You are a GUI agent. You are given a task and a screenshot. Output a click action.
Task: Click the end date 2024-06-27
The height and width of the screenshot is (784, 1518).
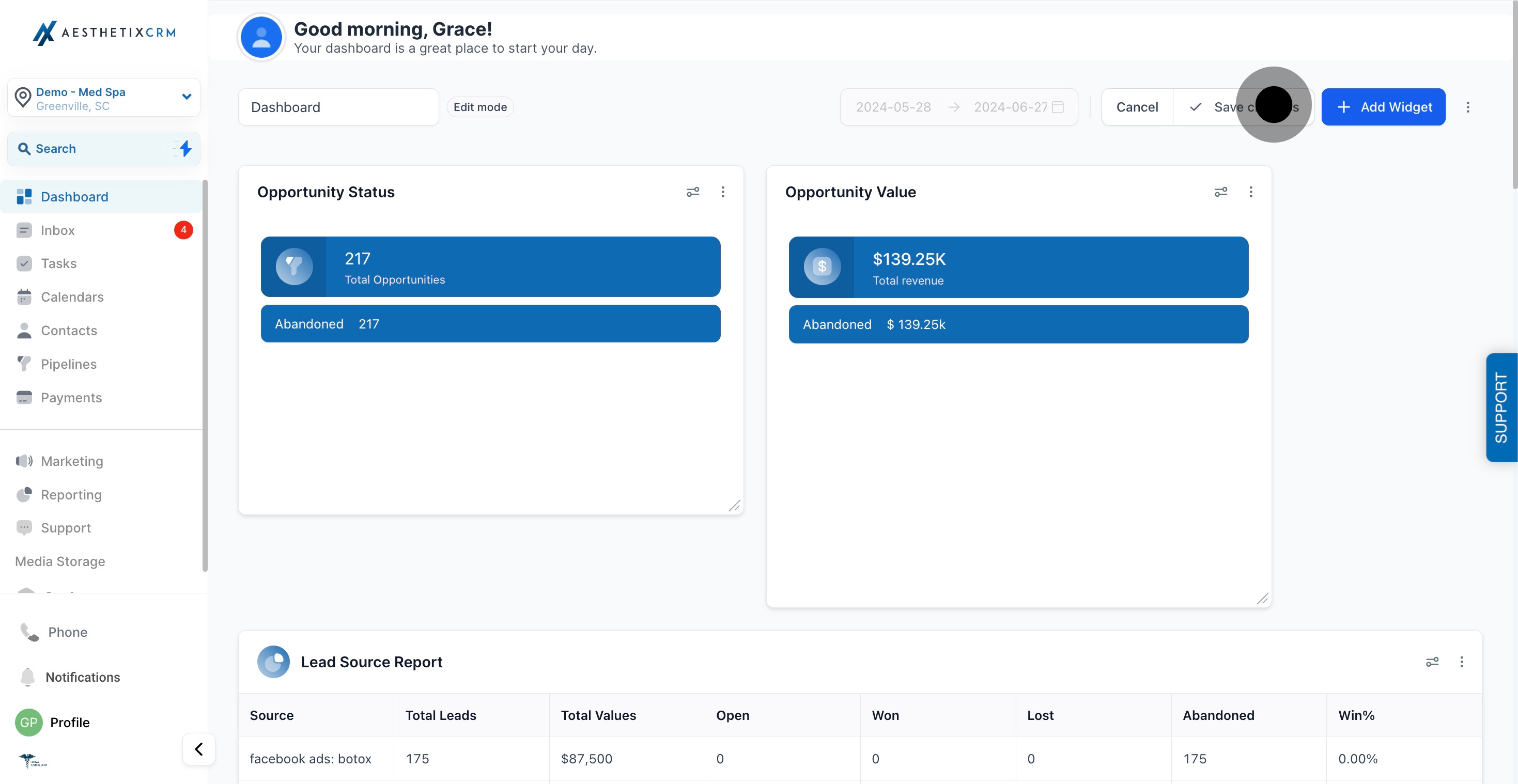coord(1010,107)
